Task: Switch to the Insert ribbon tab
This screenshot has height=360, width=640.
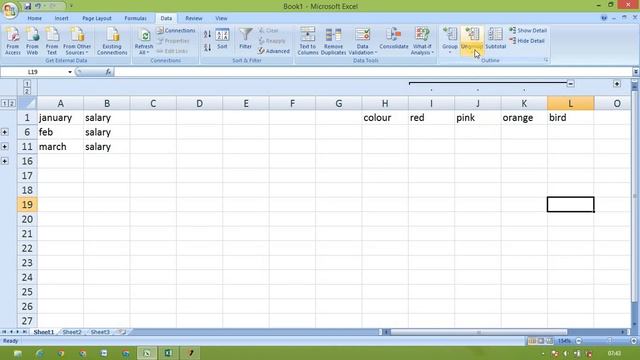Action: pyautogui.click(x=62, y=18)
